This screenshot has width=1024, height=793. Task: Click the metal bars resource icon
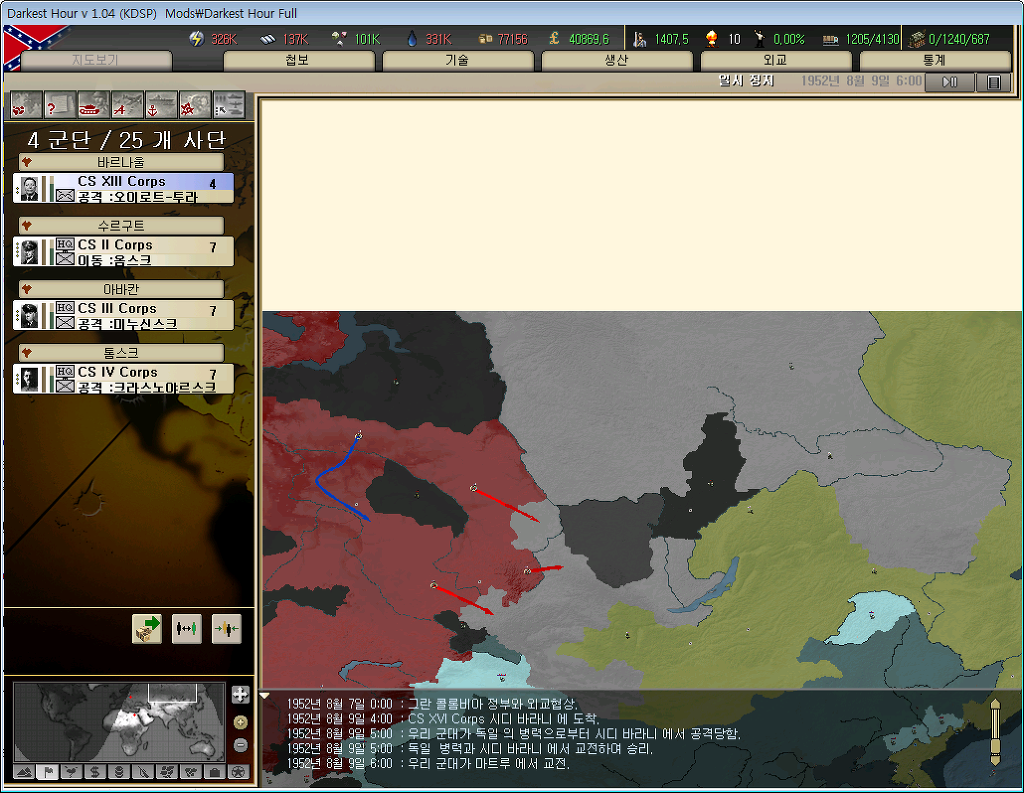click(x=268, y=39)
